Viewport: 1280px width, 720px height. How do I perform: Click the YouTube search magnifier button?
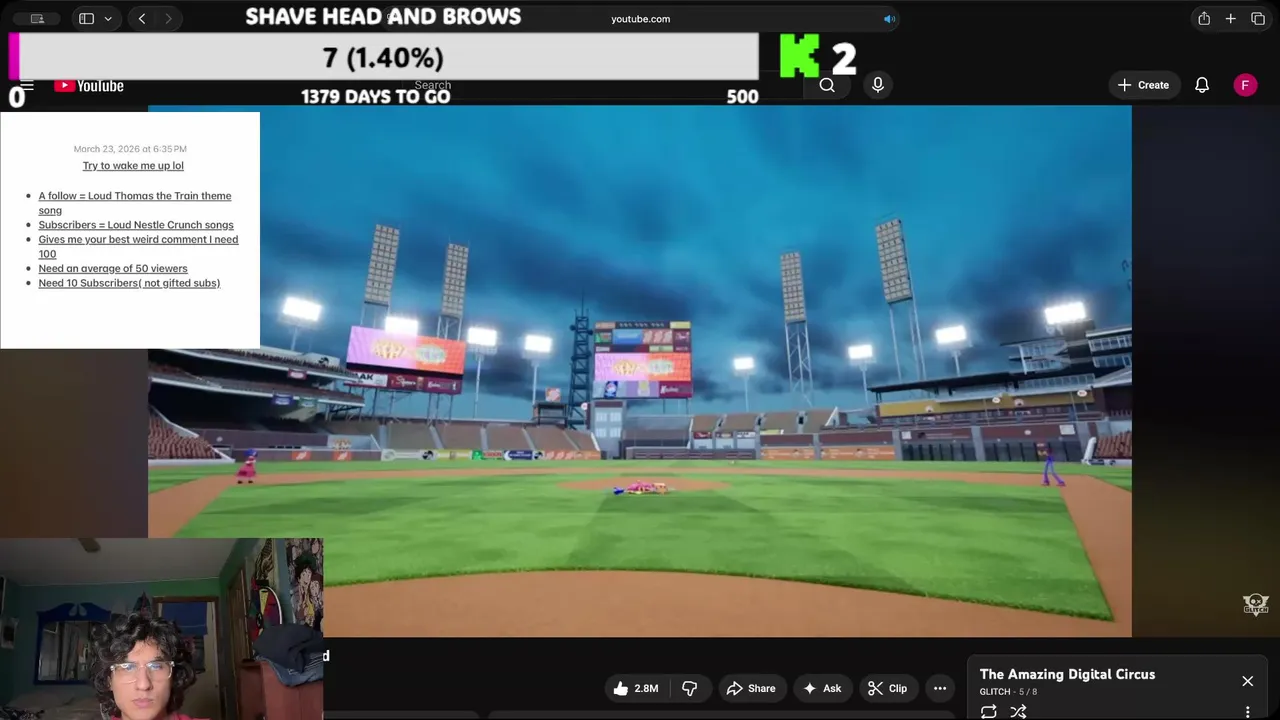pyautogui.click(x=827, y=85)
